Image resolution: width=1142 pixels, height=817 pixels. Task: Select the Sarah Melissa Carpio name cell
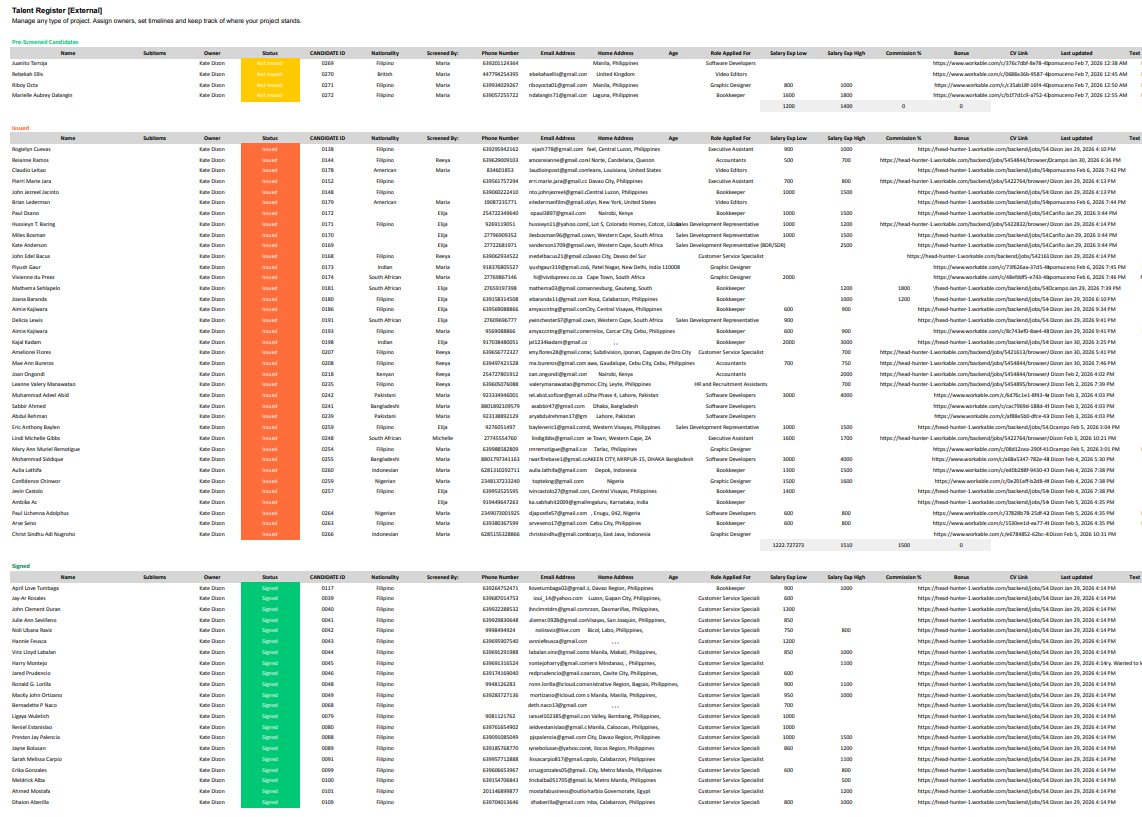click(36, 759)
